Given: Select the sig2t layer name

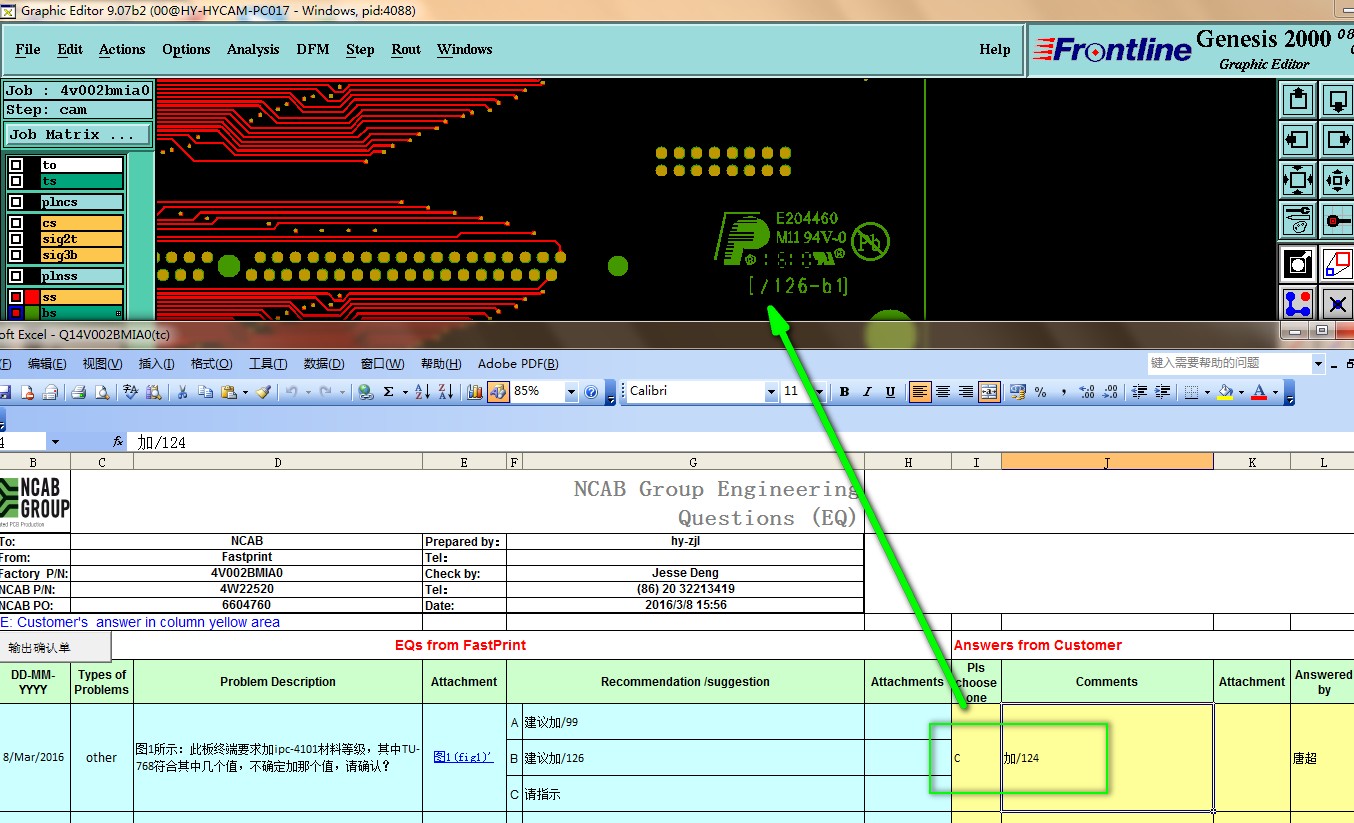Looking at the screenshot, I should pyautogui.click(x=81, y=239).
